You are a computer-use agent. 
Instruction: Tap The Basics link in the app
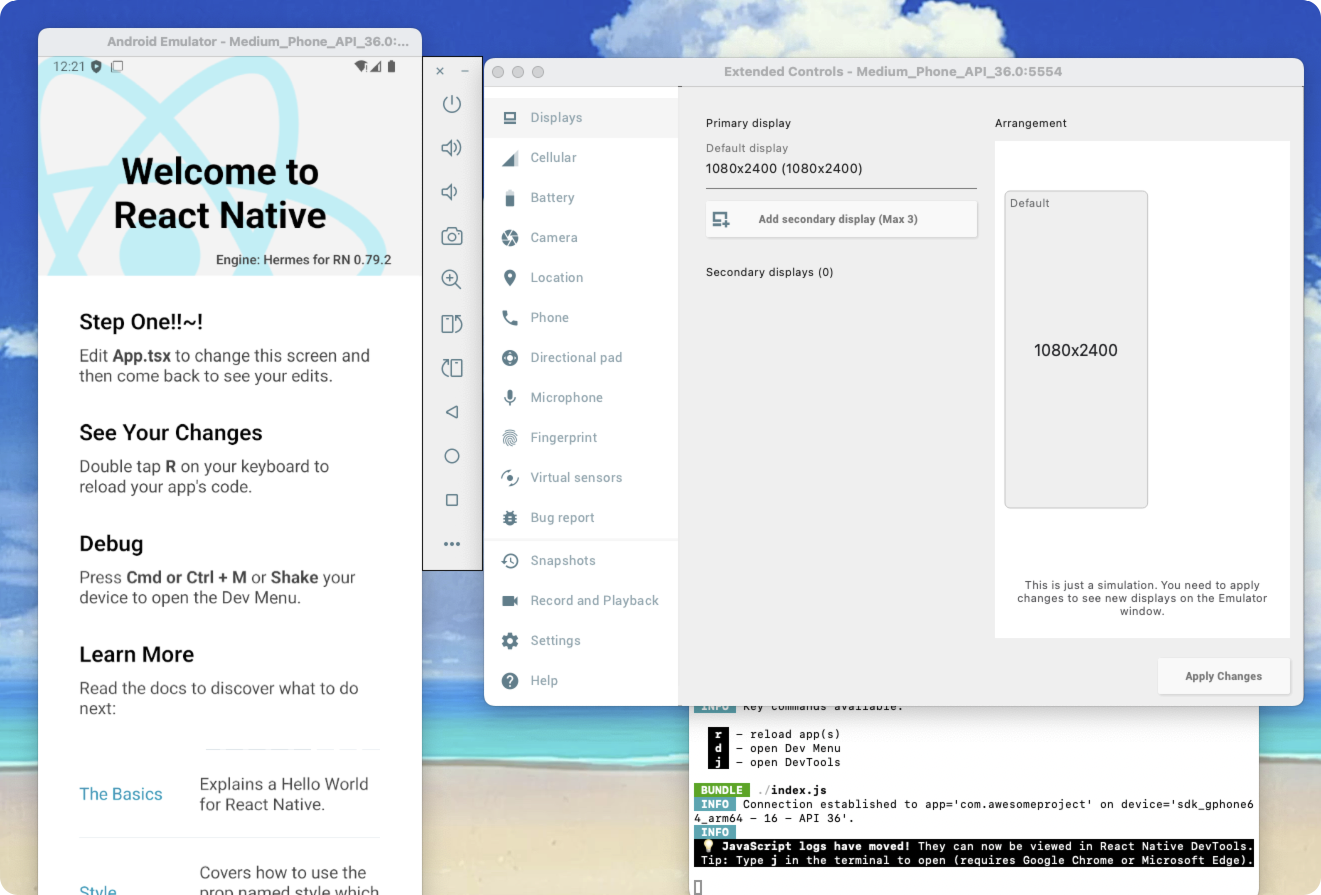tap(121, 794)
